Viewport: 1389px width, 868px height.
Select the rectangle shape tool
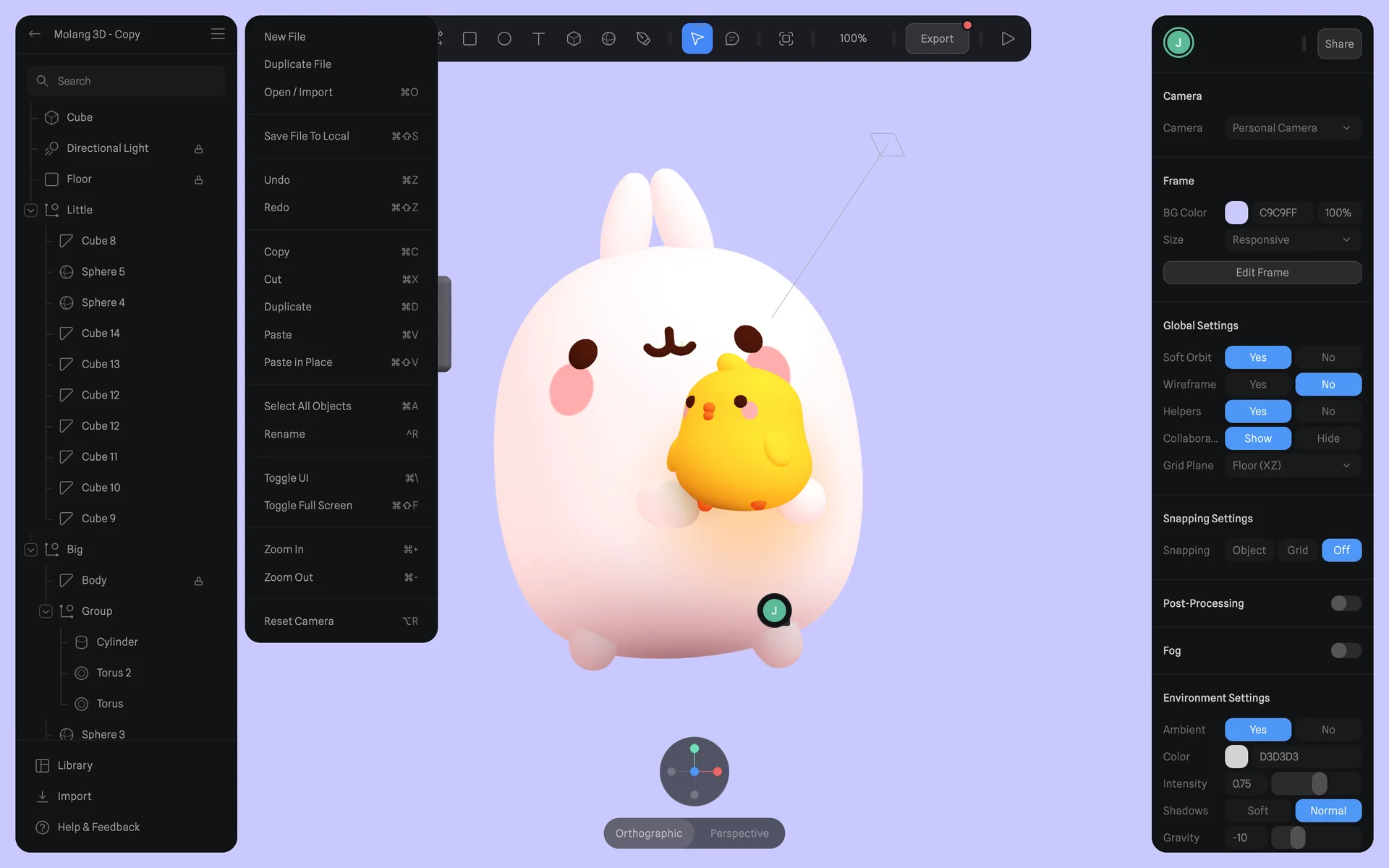pyautogui.click(x=470, y=38)
